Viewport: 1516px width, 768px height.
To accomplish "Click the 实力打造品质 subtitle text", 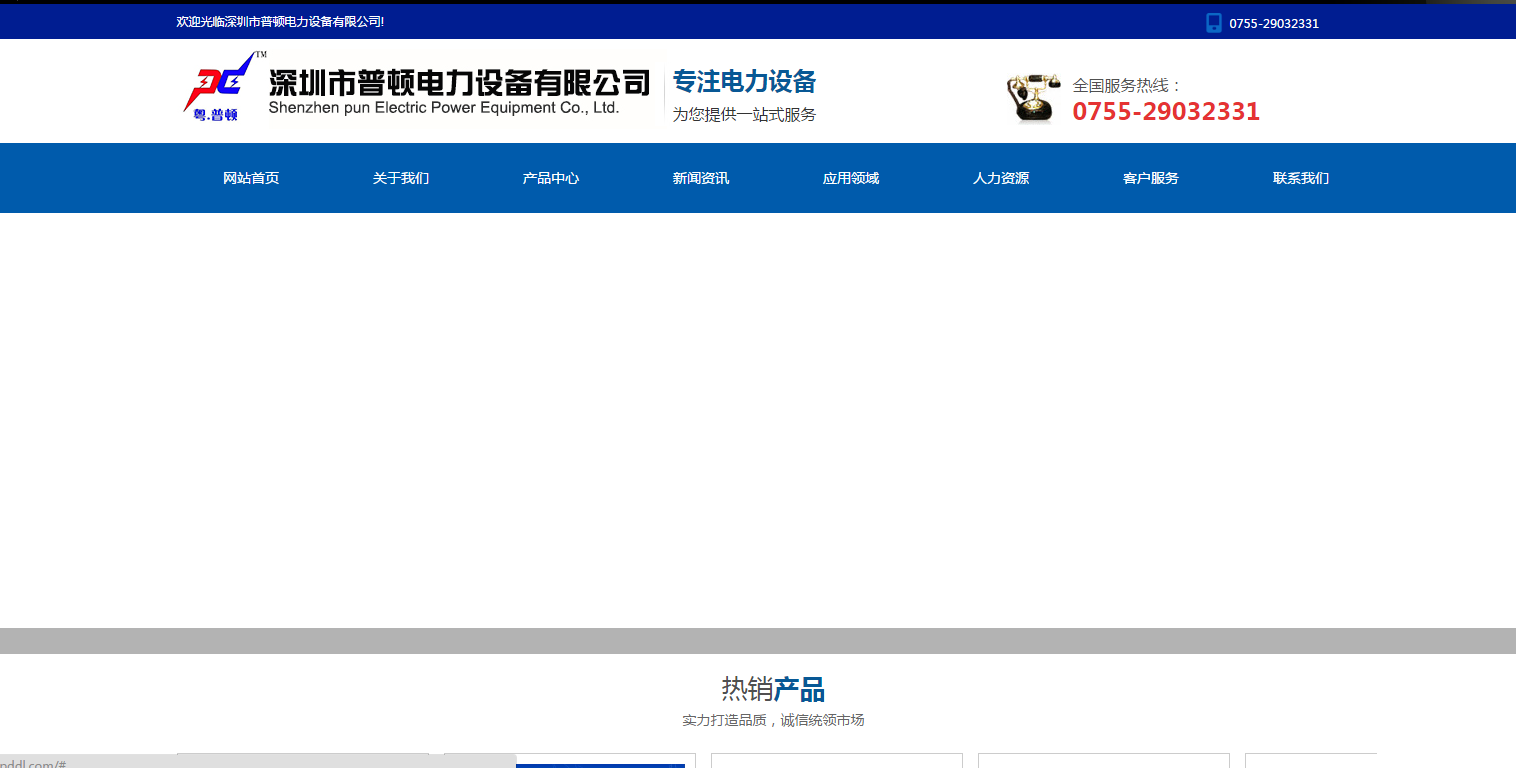I will coord(772,720).
